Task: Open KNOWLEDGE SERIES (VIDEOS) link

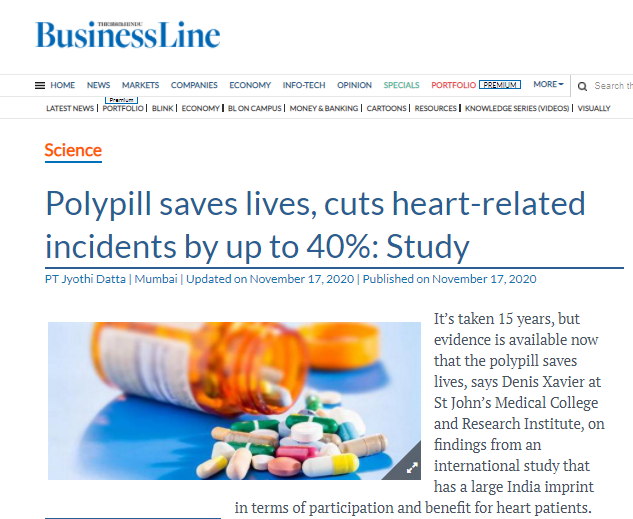Action: coord(517,108)
